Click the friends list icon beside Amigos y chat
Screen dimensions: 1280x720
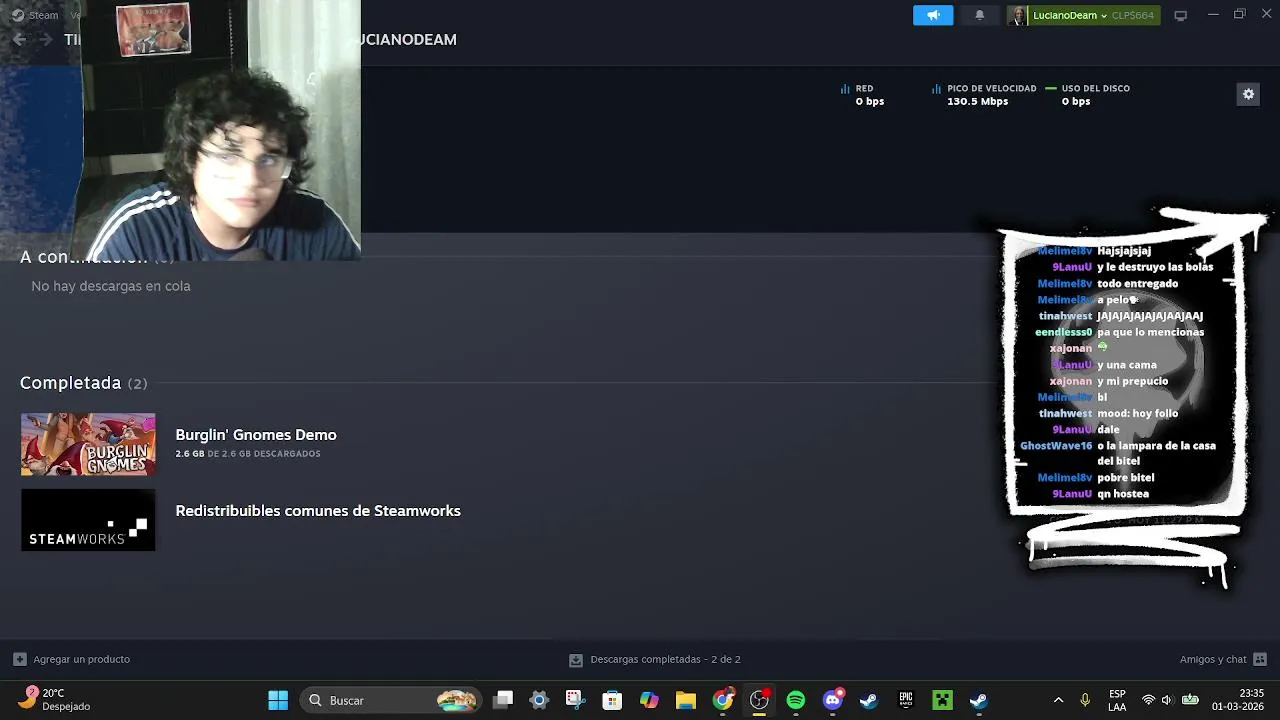(x=1260, y=659)
